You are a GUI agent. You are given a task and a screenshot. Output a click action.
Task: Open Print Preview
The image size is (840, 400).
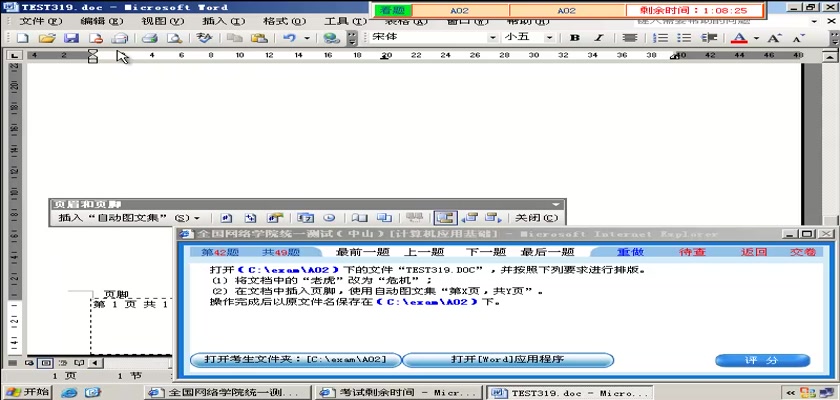[174, 38]
